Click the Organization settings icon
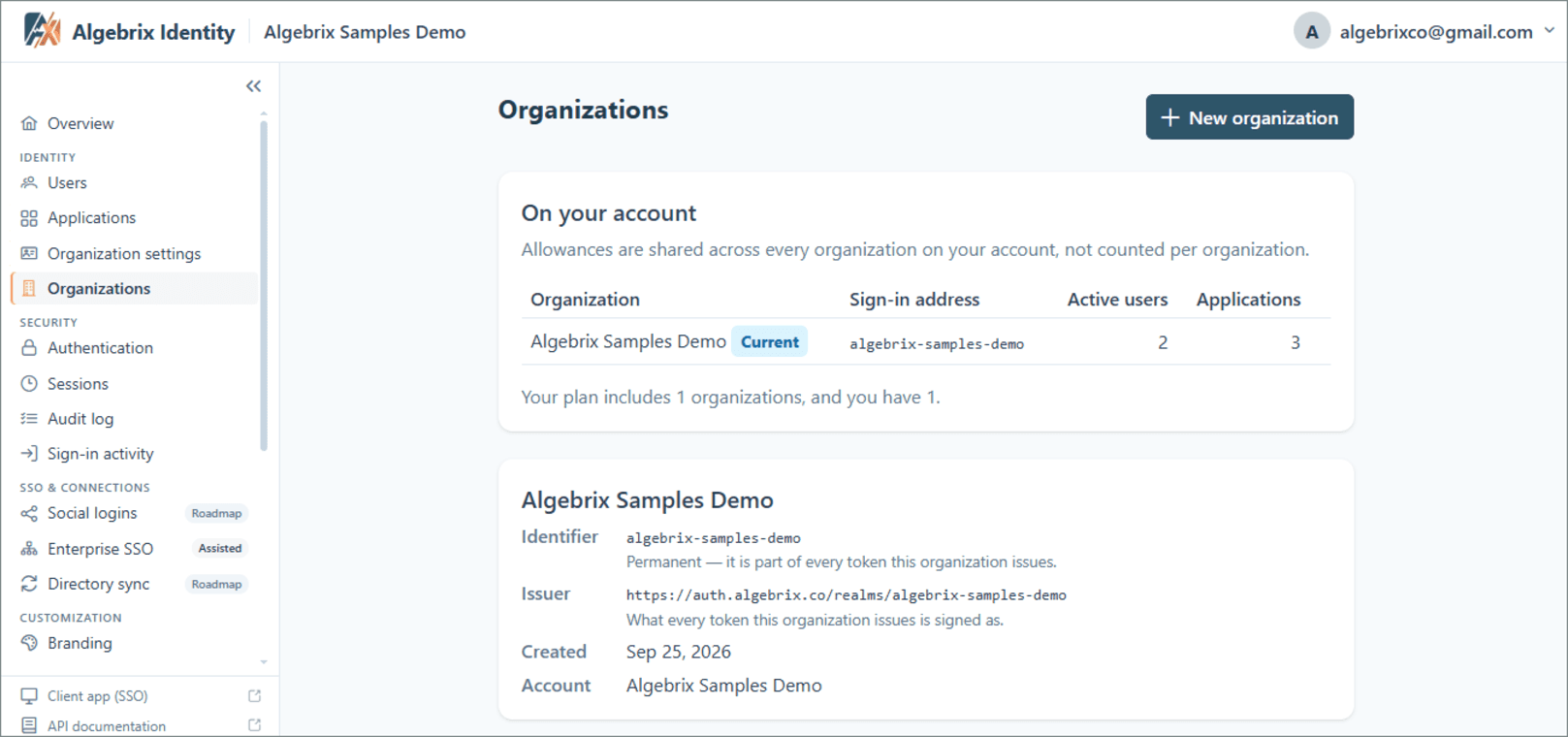 point(29,253)
